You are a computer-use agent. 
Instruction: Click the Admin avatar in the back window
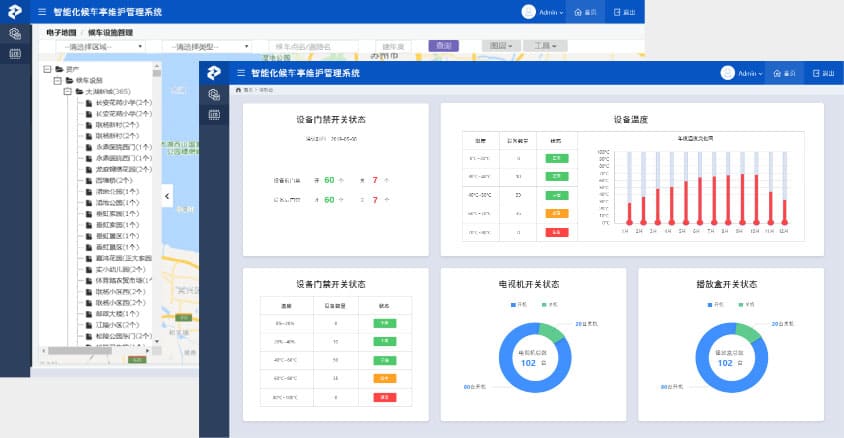(x=529, y=12)
